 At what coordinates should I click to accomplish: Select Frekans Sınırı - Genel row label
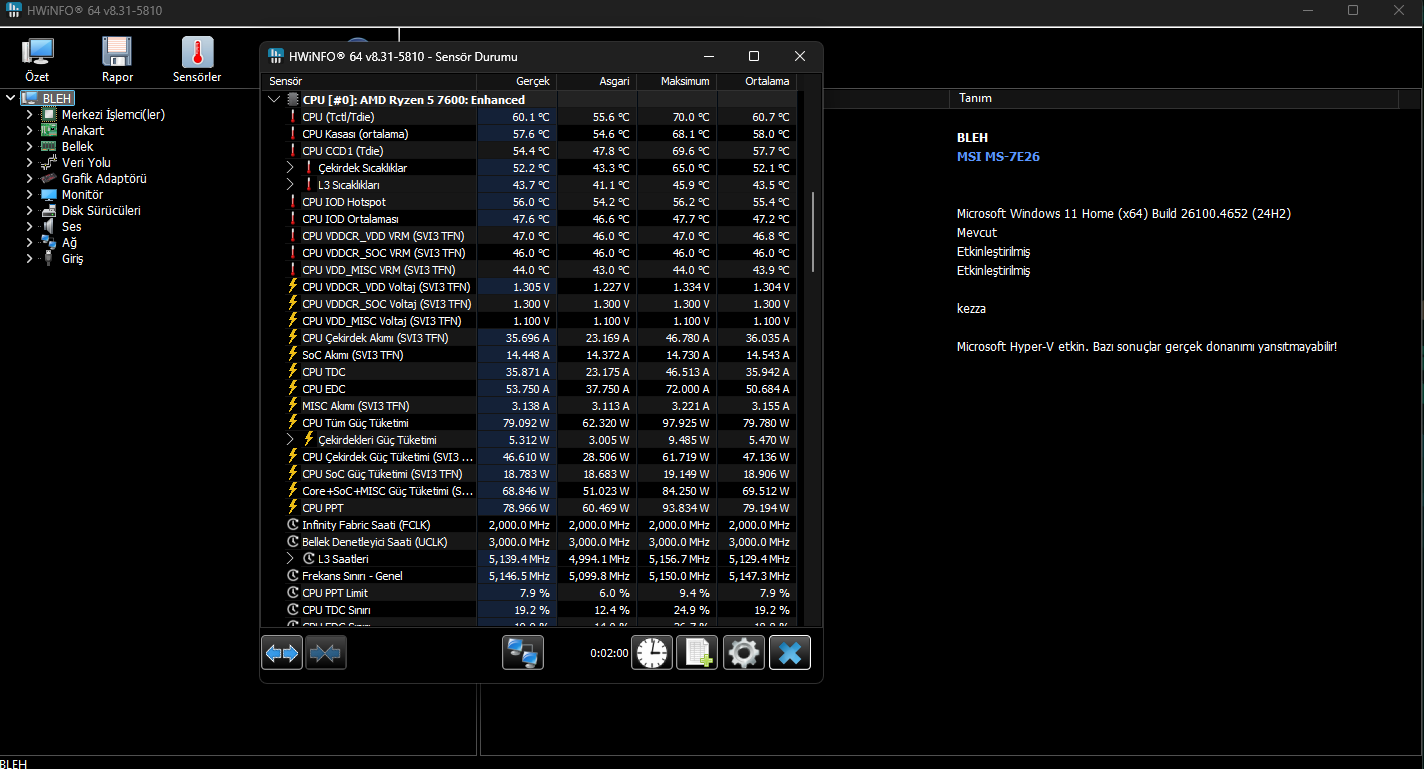352,576
